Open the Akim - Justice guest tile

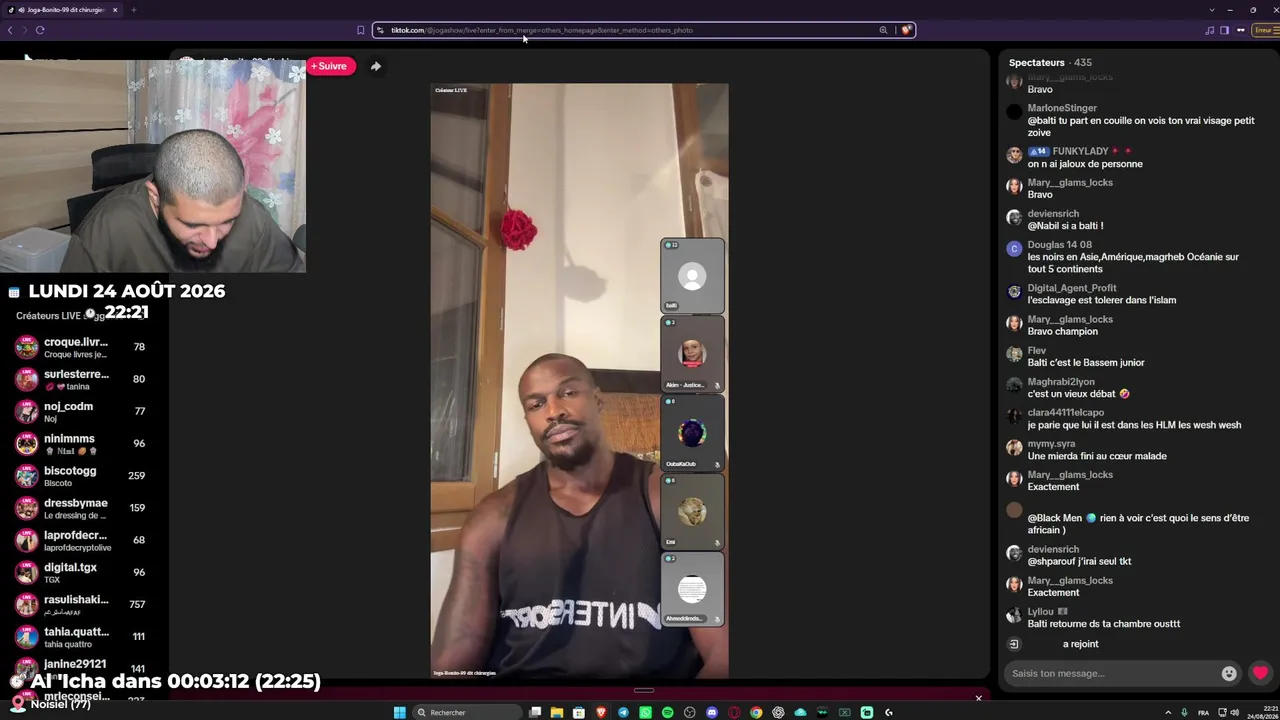[x=692, y=354]
